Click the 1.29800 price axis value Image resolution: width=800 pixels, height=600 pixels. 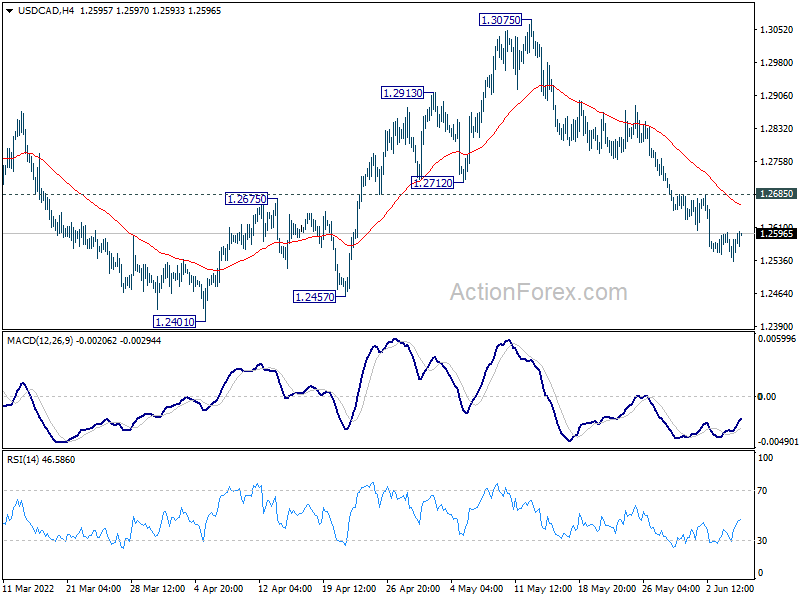(x=777, y=63)
